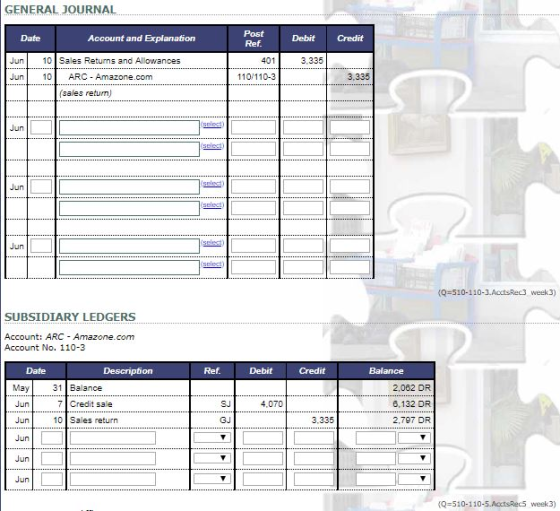Open Ref. dropdown in second blank ledger row
Image resolution: width=560 pixels, height=511 pixels.
(212, 458)
